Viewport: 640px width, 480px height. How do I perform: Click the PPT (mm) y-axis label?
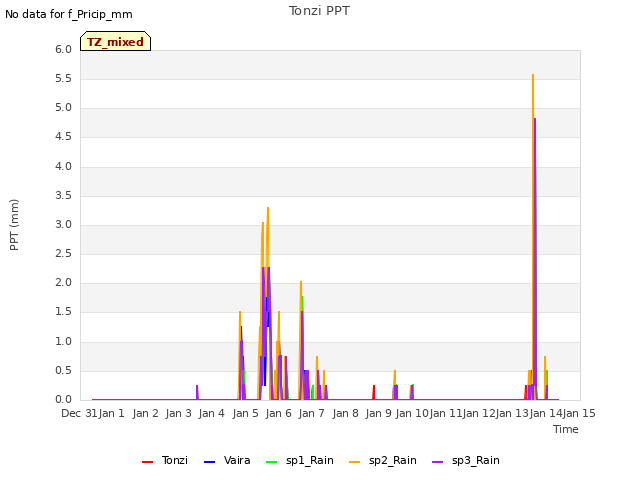(14, 224)
